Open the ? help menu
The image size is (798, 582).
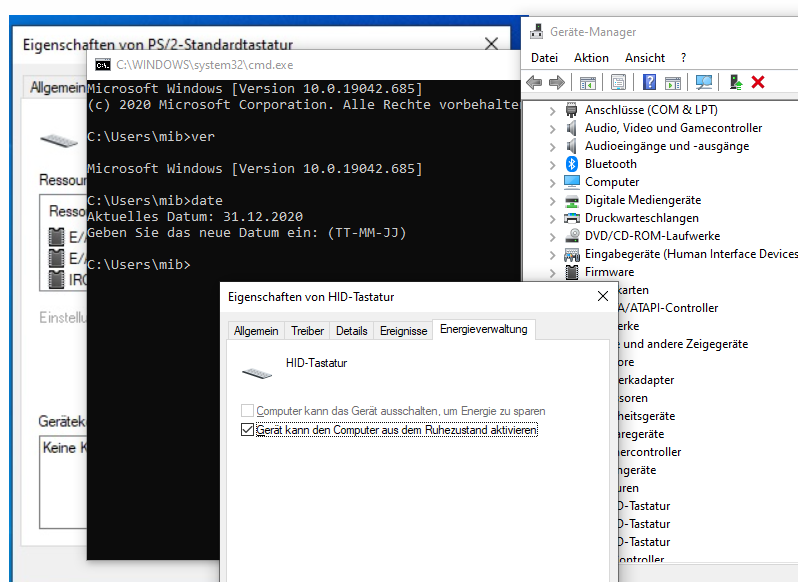[x=683, y=58]
